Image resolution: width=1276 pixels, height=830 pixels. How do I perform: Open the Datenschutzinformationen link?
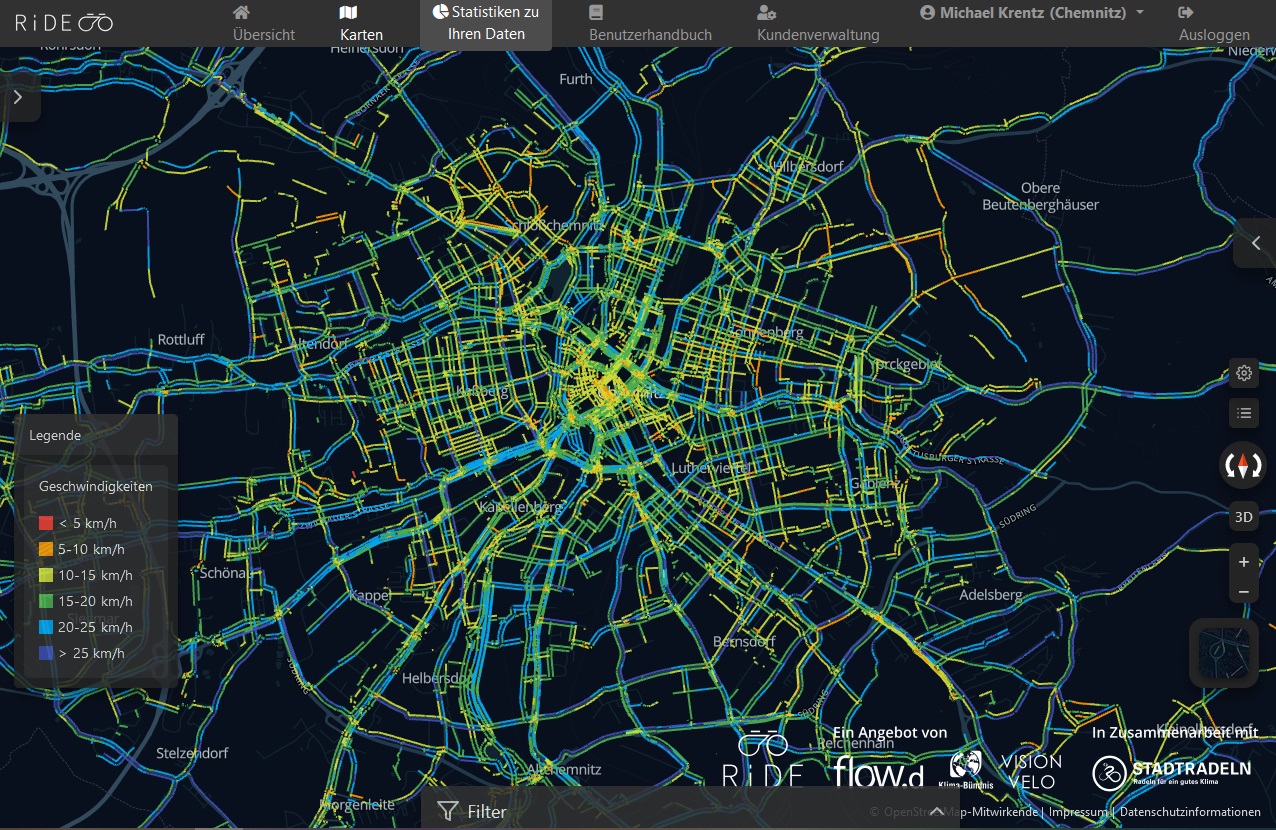1190,812
